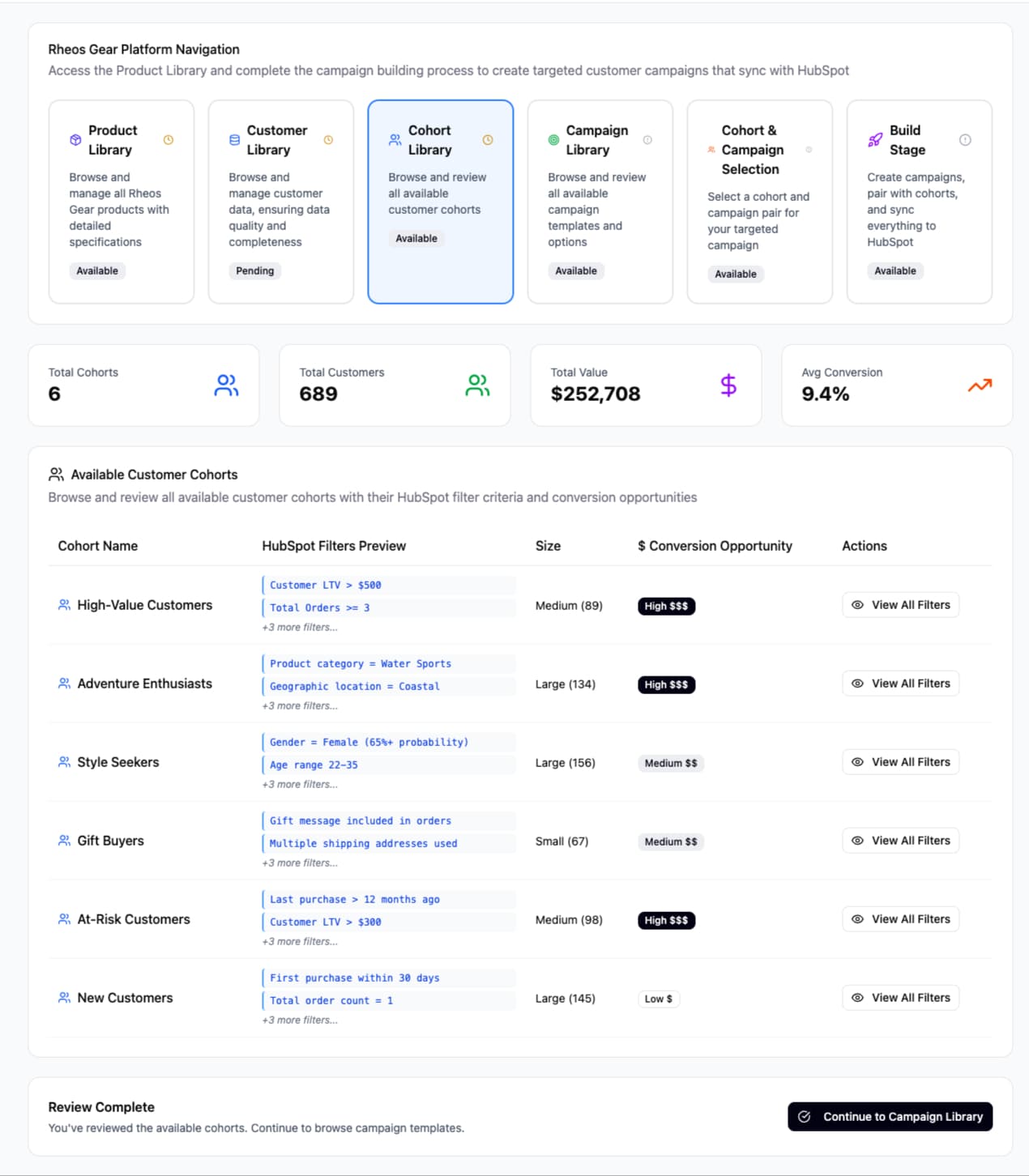Open the Cohort & Campaign Selection step
1029x1176 pixels.
click(x=759, y=202)
